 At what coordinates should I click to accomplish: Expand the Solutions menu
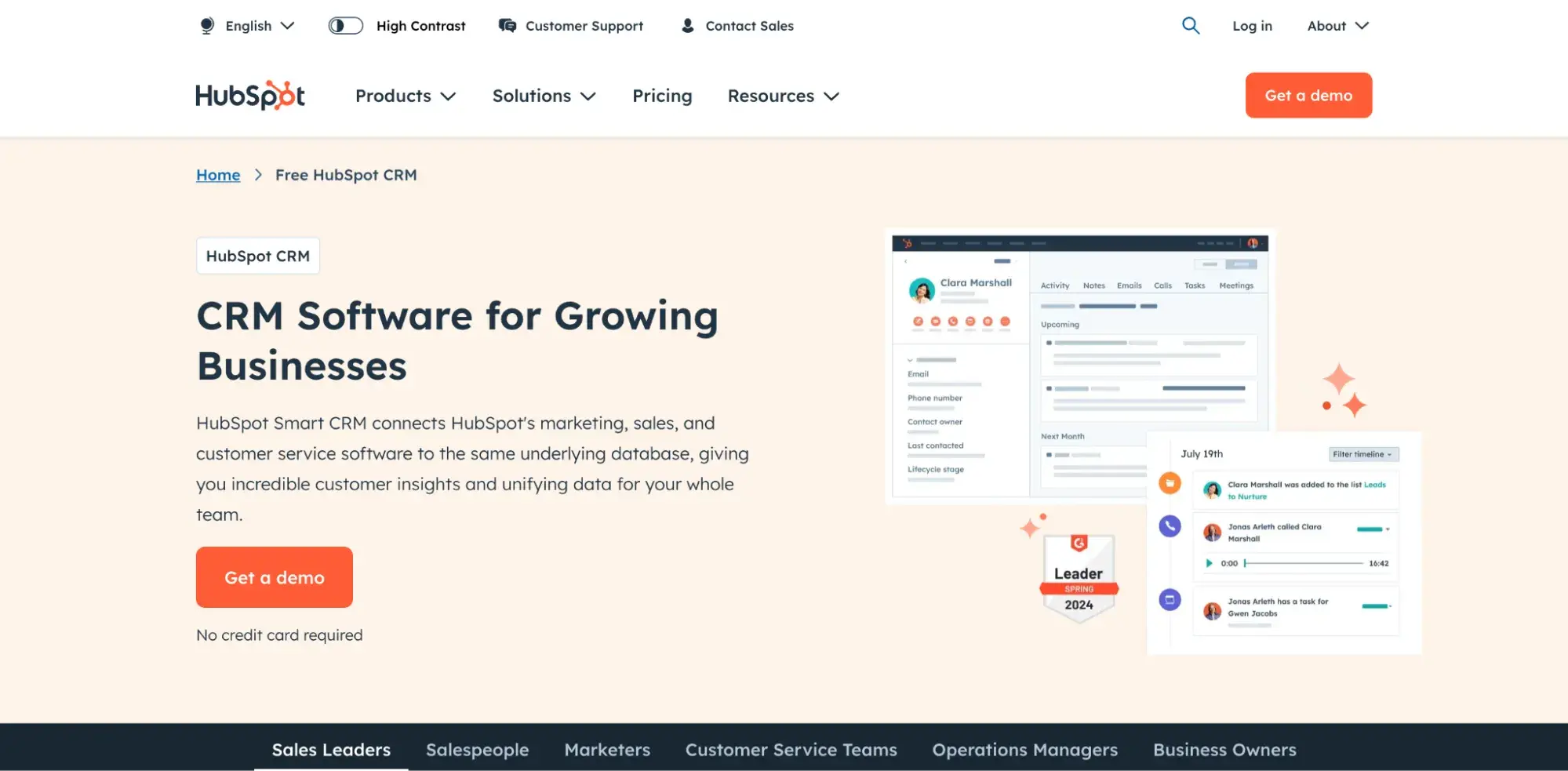coord(544,96)
